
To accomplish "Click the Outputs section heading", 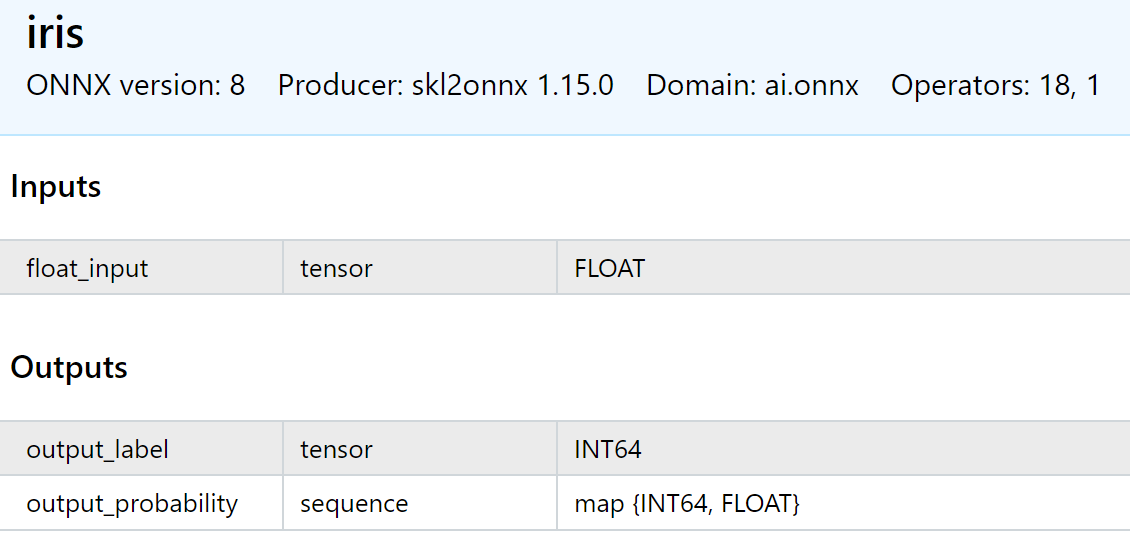I will tap(69, 368).
